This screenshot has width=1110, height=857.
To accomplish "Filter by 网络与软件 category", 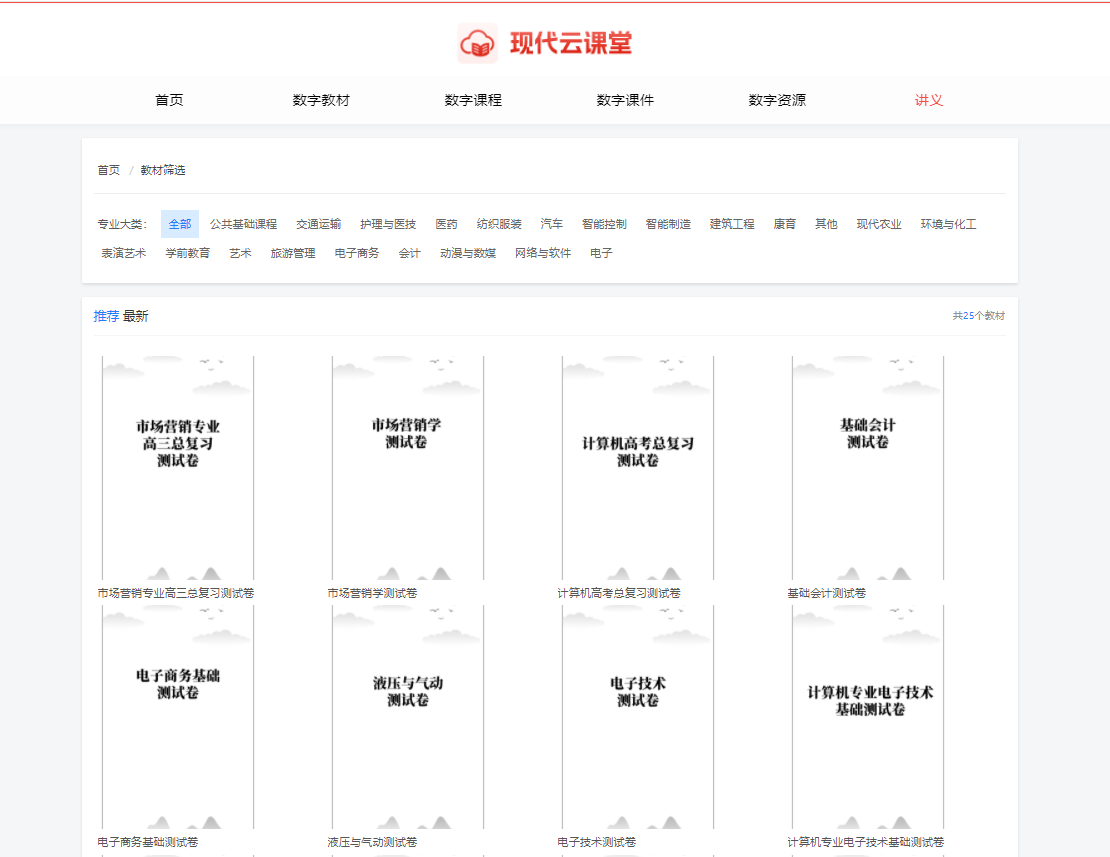I will tap(543, 253).
